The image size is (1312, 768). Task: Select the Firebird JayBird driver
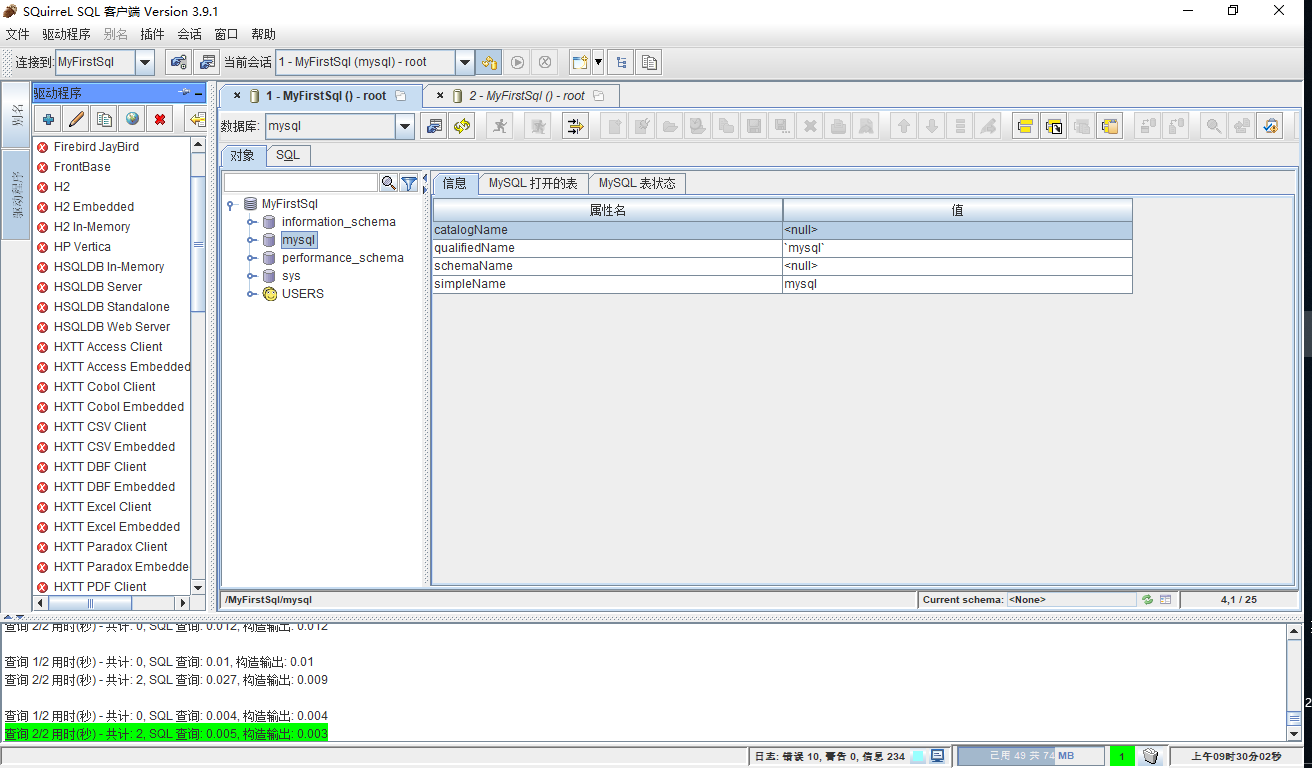click(96, 147)
